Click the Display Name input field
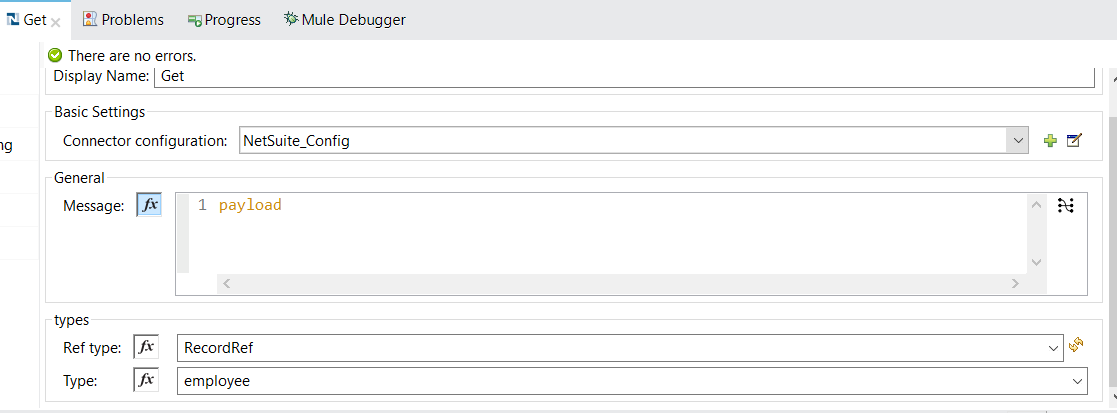This screenshot has height=413, width=1117. point(624,75)
